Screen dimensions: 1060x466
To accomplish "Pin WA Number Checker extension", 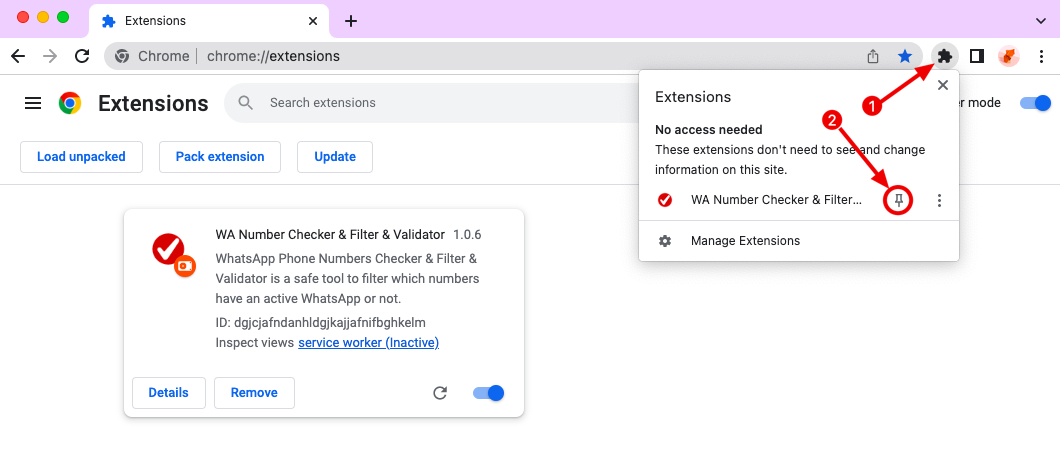I will [x=898, y=200].
